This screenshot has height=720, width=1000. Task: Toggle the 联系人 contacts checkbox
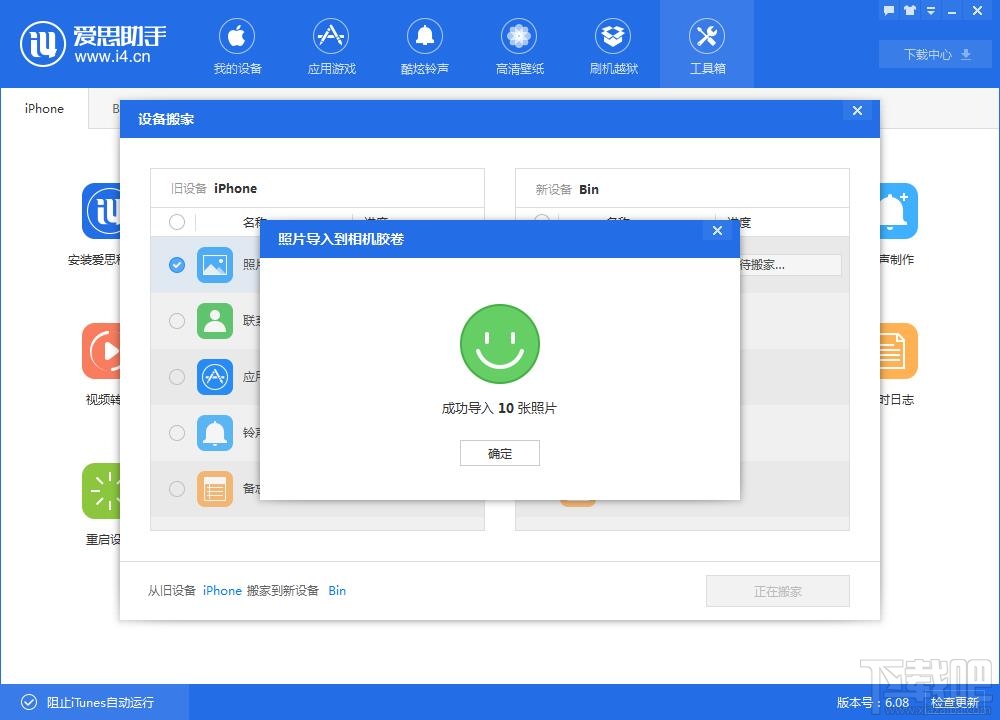coord(177,321)
